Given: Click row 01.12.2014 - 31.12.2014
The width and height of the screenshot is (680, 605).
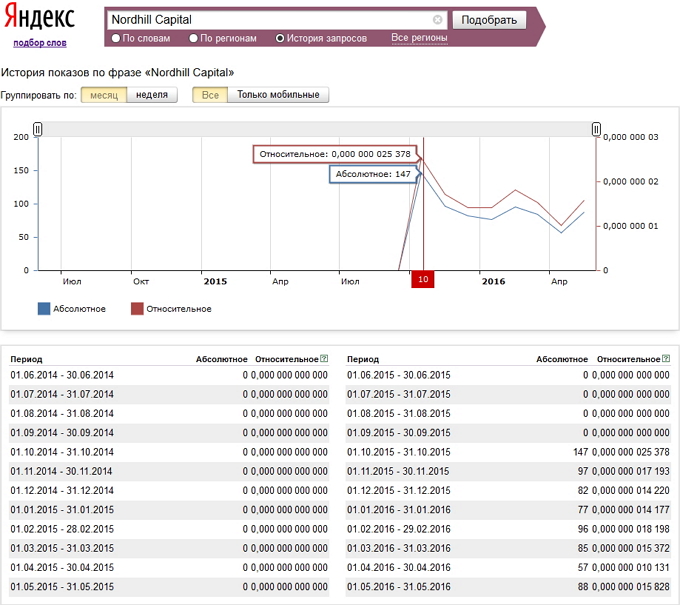Looking at the screenshot, I should (x=169, y=491).
